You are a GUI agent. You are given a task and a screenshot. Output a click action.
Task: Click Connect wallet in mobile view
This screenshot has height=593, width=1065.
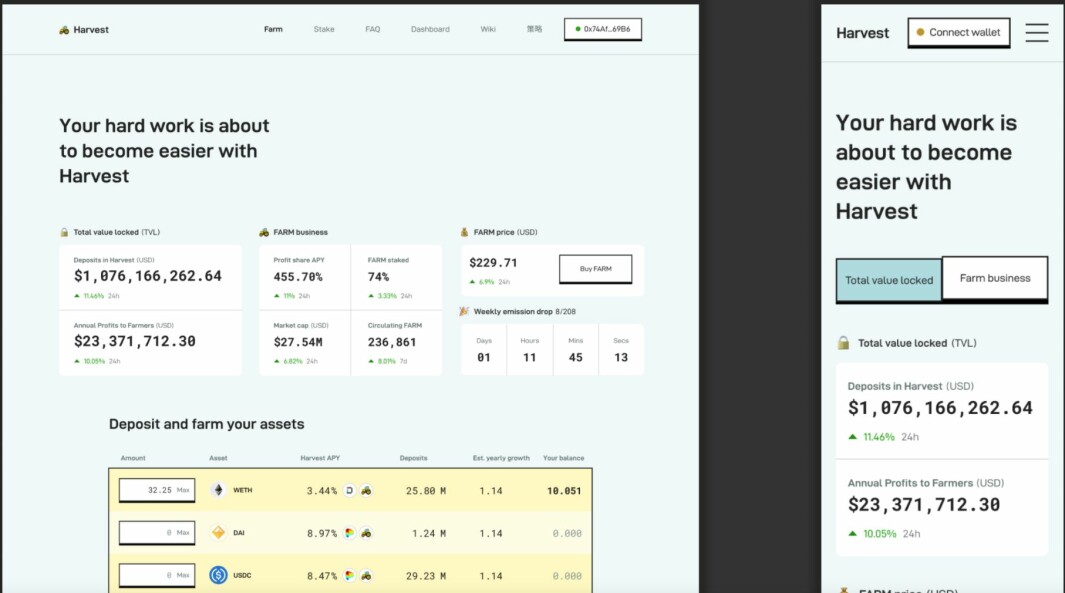[x=959, y=33]
